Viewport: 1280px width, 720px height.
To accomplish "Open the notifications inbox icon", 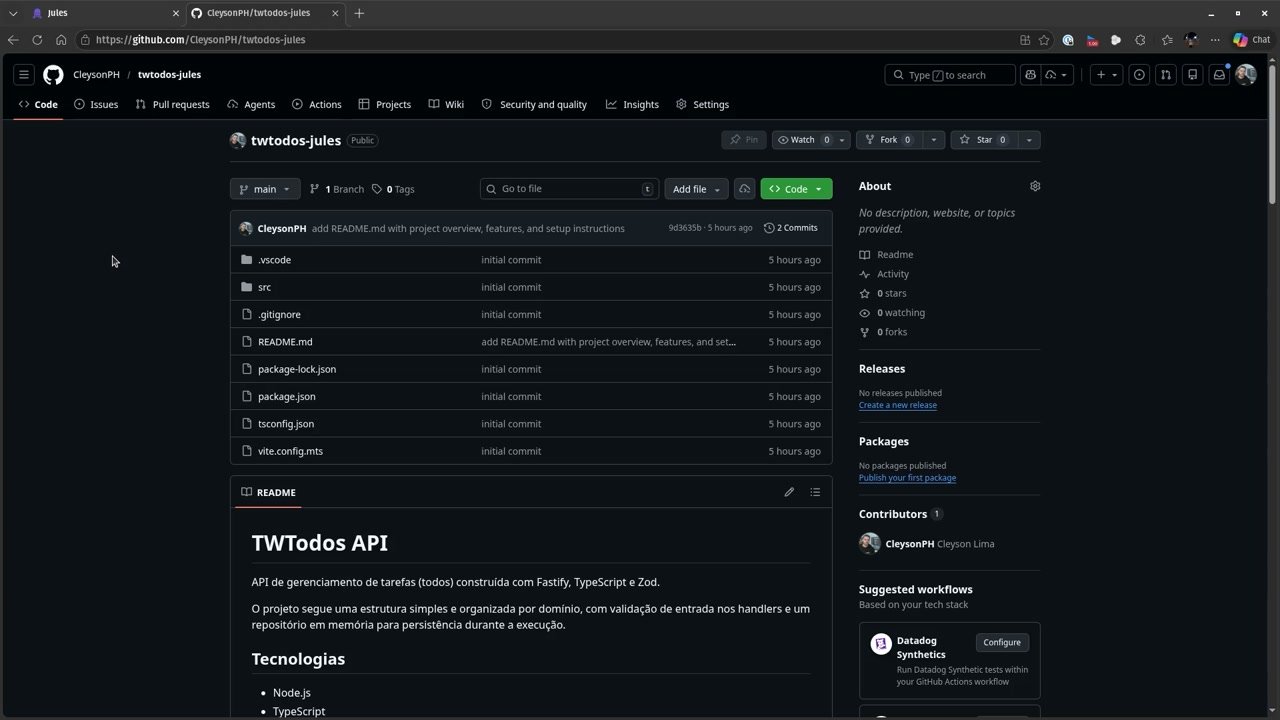I will pos(1219,75).
